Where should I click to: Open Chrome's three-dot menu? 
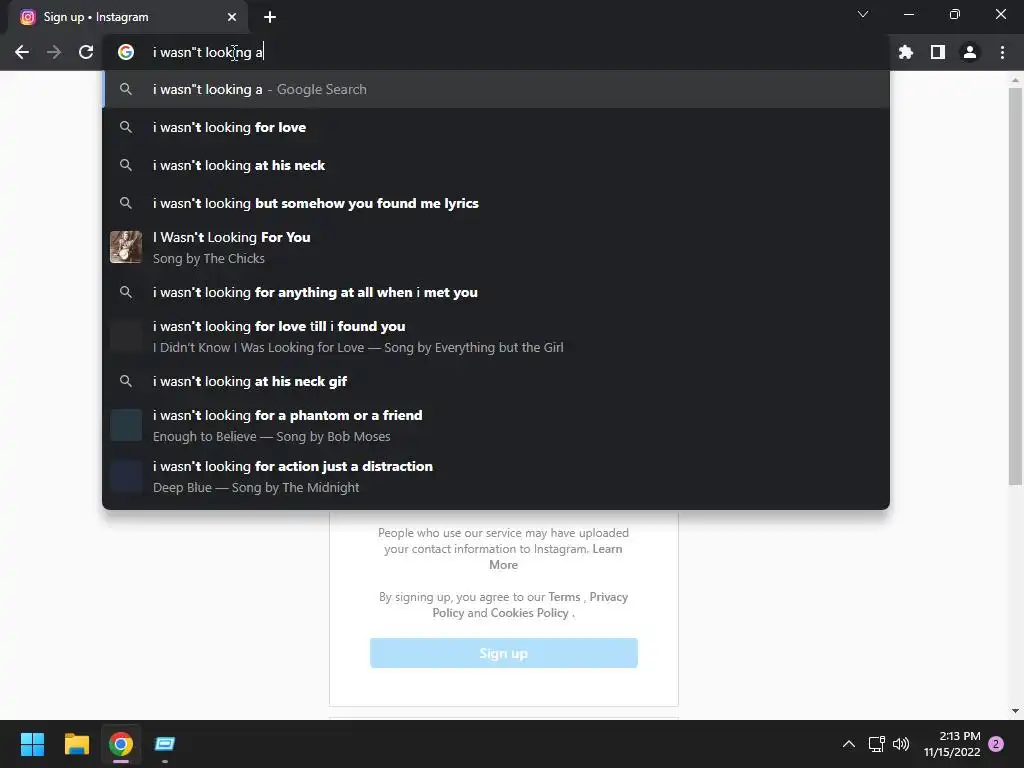pos(1002,52)
